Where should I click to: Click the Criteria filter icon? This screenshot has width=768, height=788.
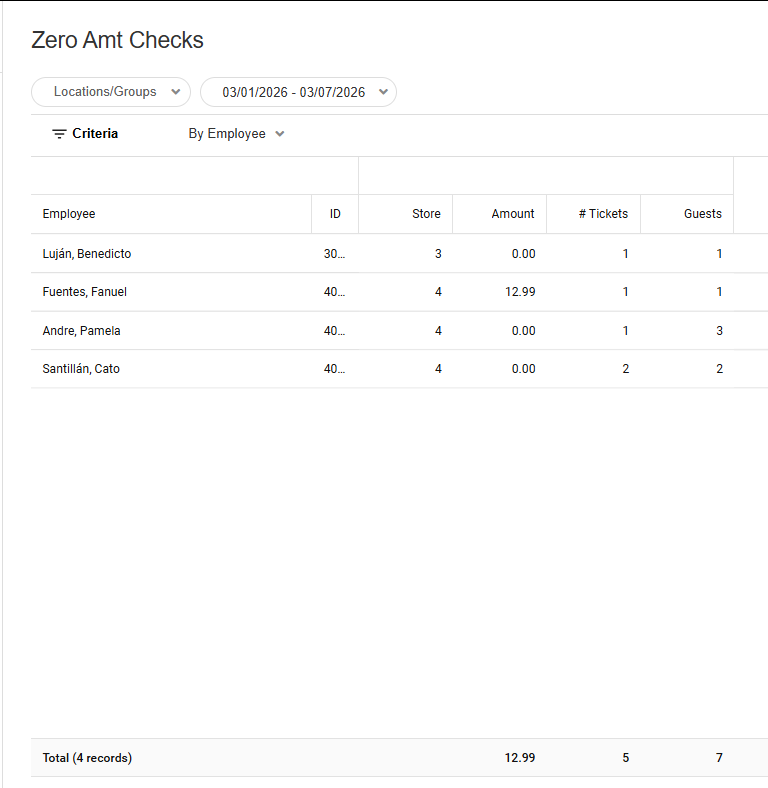[x=59, y=134]
